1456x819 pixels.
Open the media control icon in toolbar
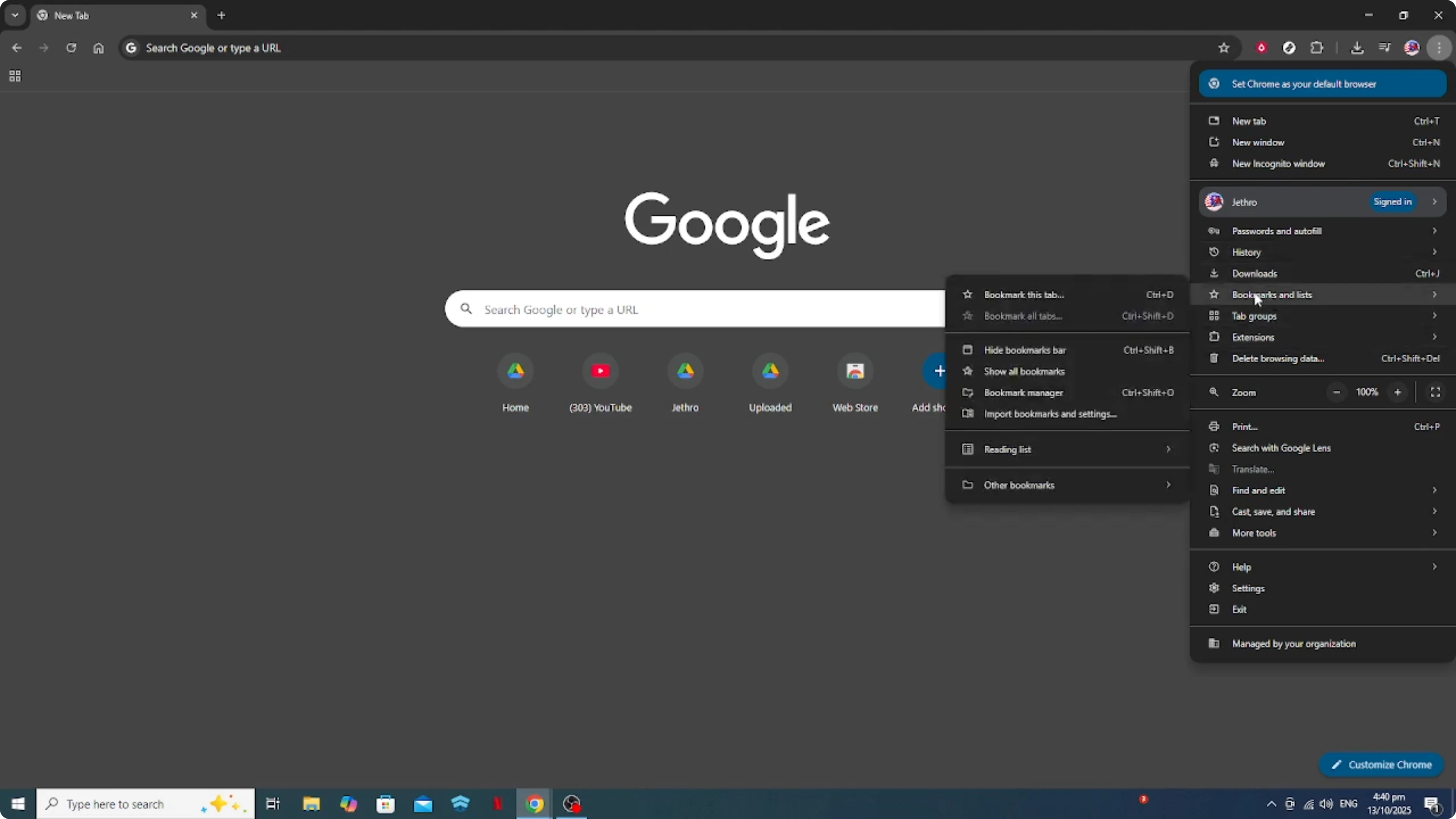(1384, 48)
